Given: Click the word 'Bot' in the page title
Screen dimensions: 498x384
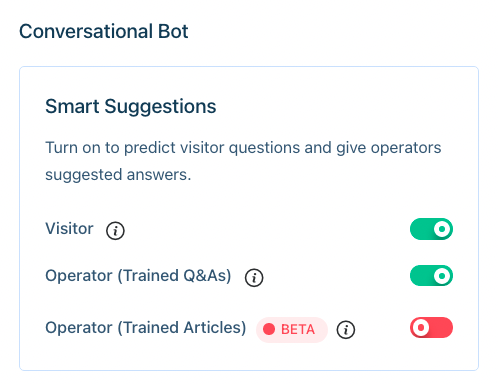Looking at the screenshot, I should [x=173, y=31].
